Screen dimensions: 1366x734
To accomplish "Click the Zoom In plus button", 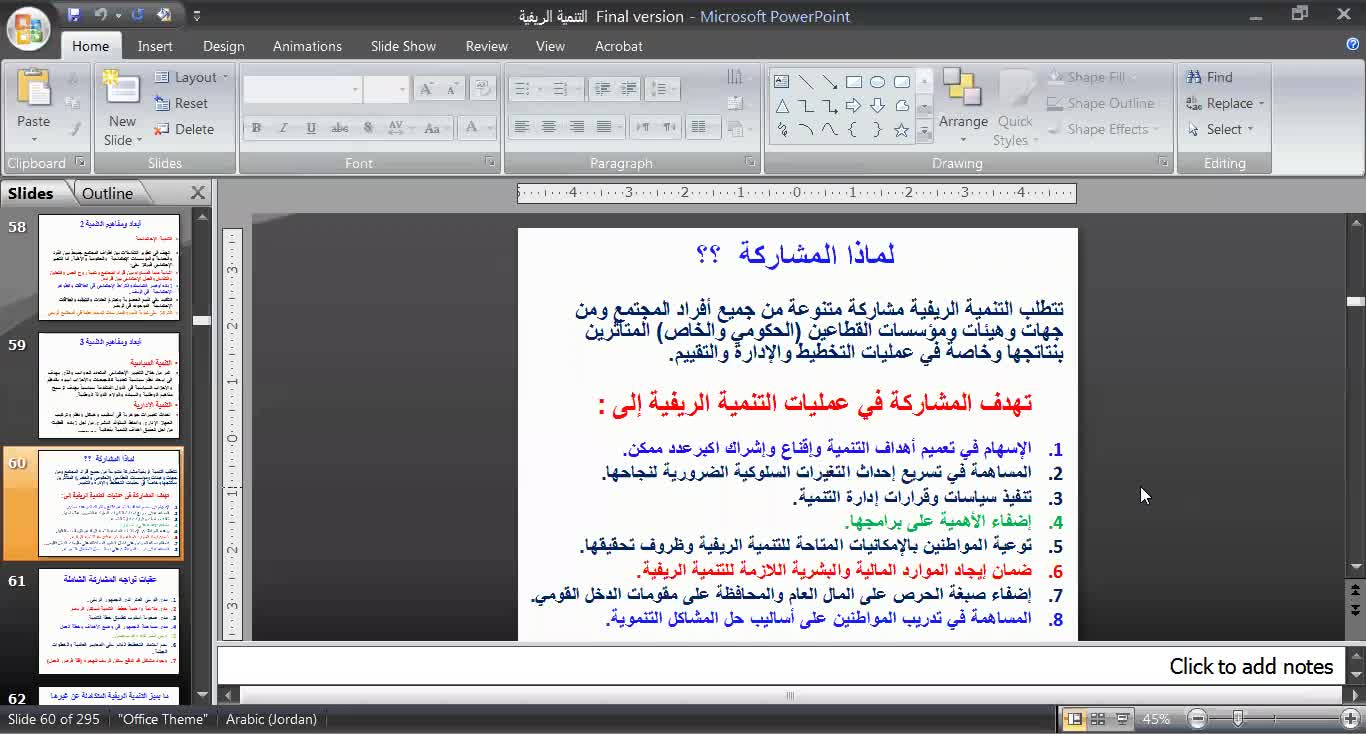I will pyautogui.click(x=1351, y=719).
